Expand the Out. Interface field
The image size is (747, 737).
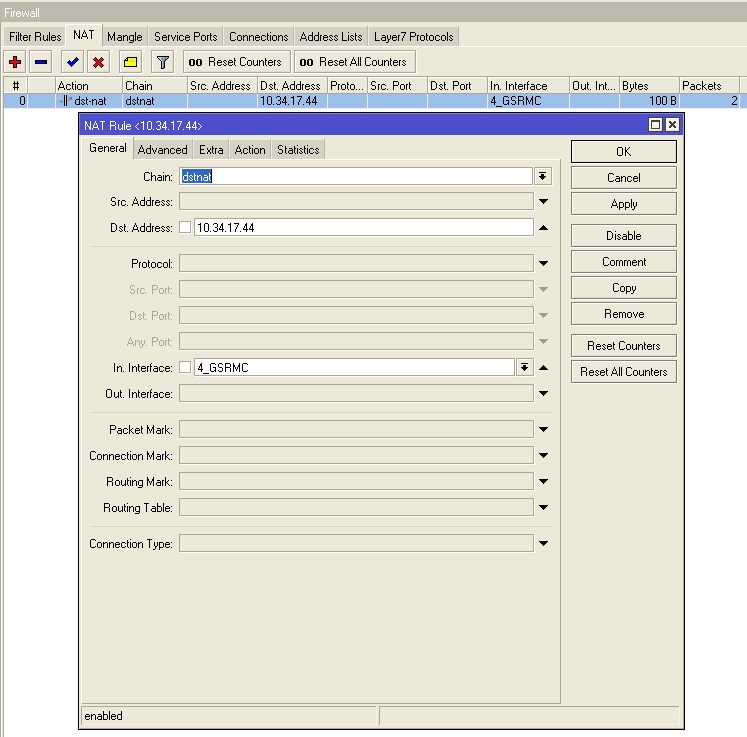click(x=543, y=394)
